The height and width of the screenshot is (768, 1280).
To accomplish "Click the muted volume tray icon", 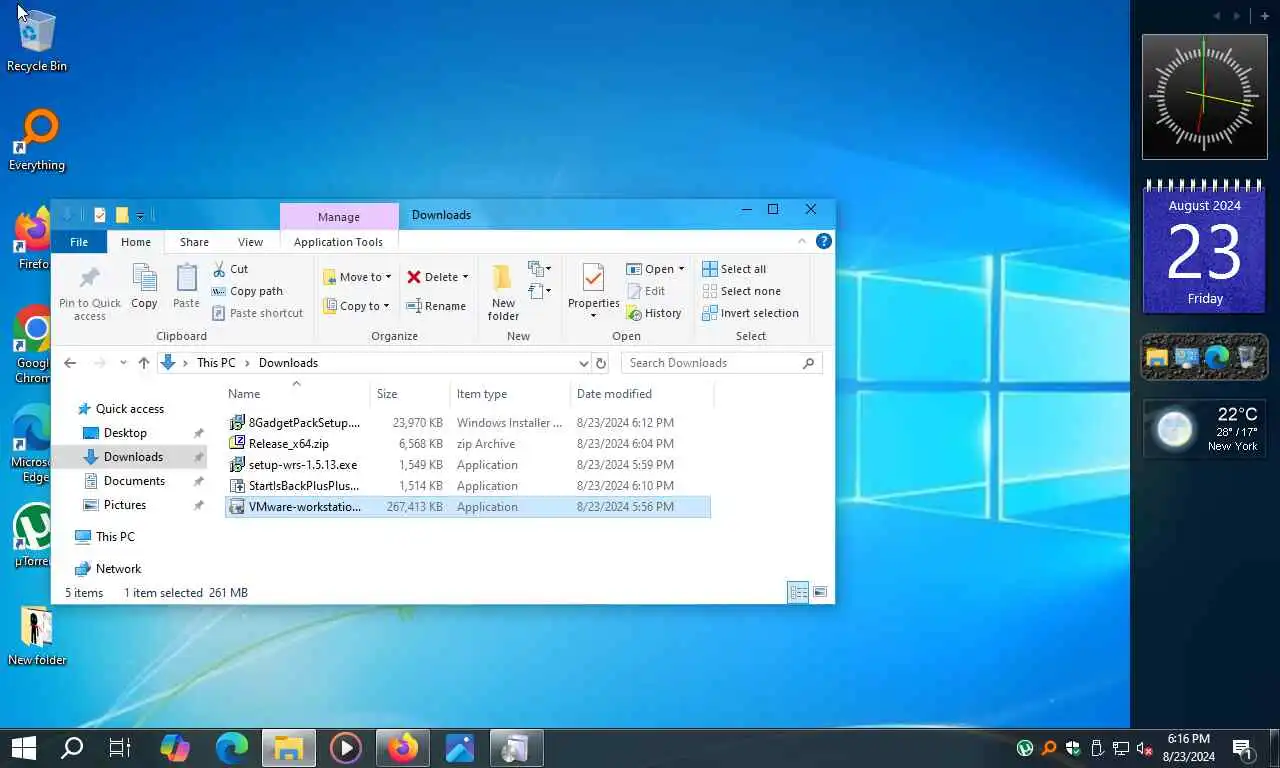I will pyautogui.click(x=1145, y=748).
